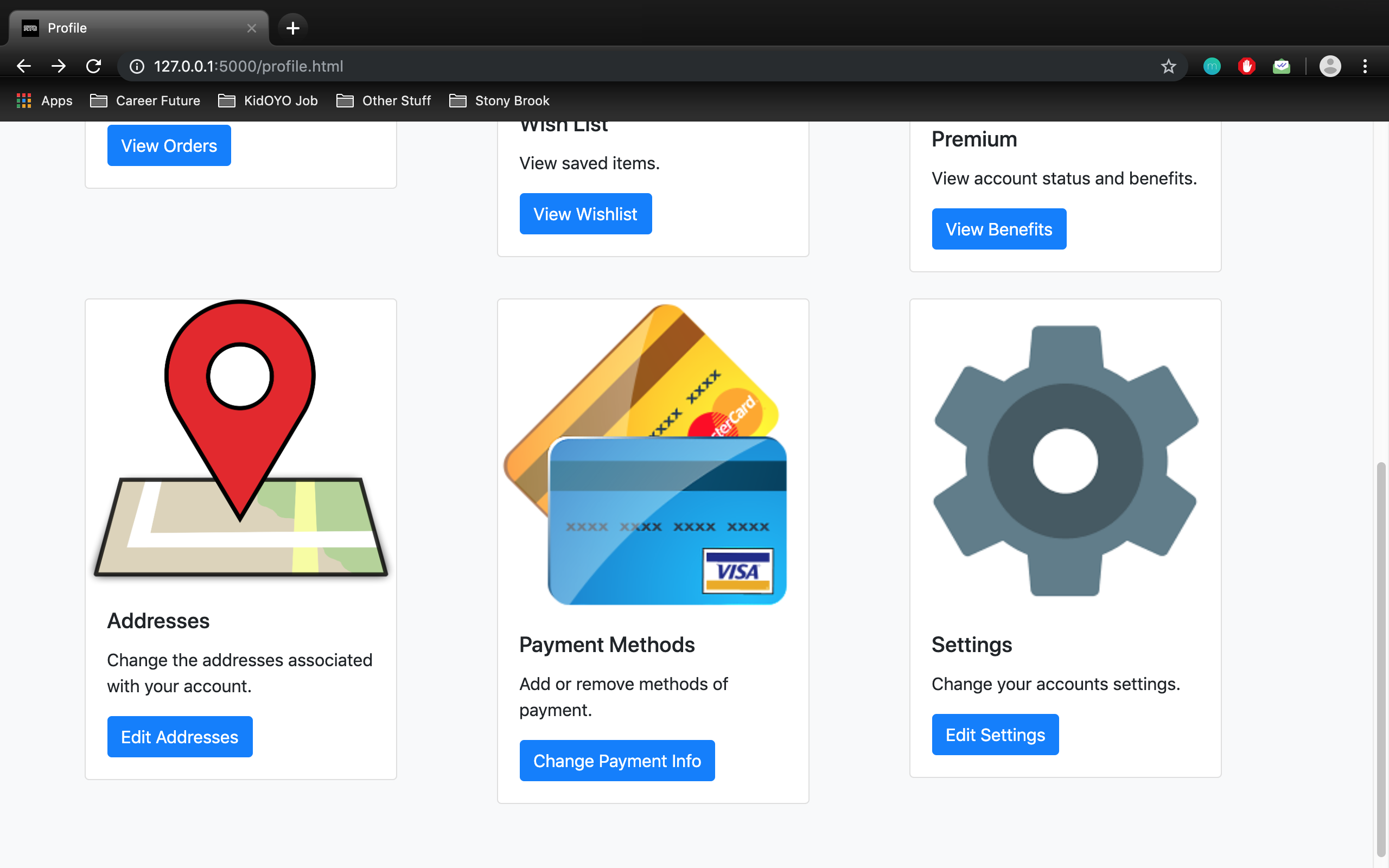The width and height of the screenshot is (1389, 868).
Task: Open a new browser tab
Action: coord(293,28)
